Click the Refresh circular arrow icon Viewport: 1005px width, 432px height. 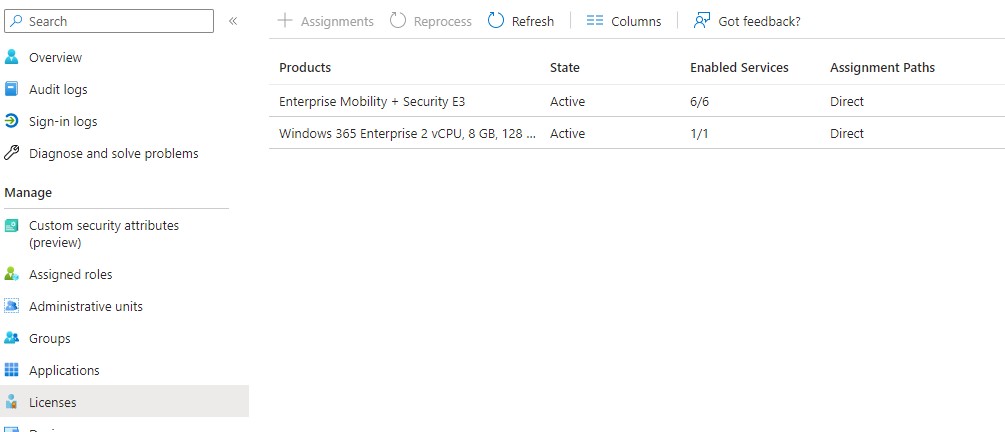496,21
